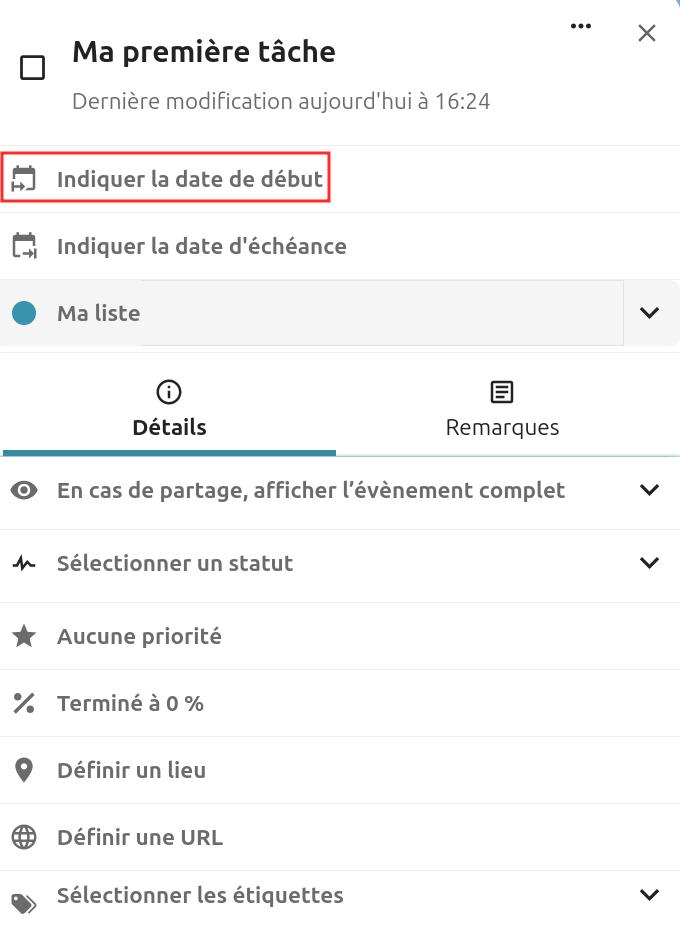The height and width of the screenshot is (931, 680).
Task: Click the eye icon for sharing visibility
Action: [25, 490]
